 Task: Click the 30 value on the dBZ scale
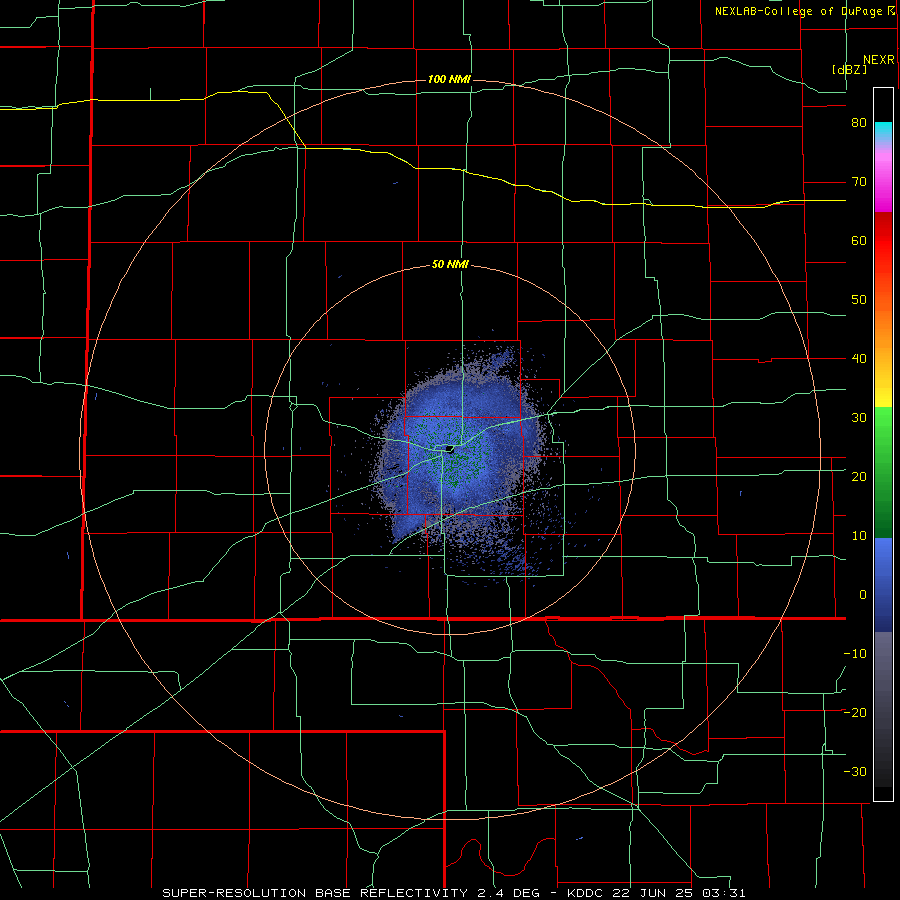coord(859,417)
